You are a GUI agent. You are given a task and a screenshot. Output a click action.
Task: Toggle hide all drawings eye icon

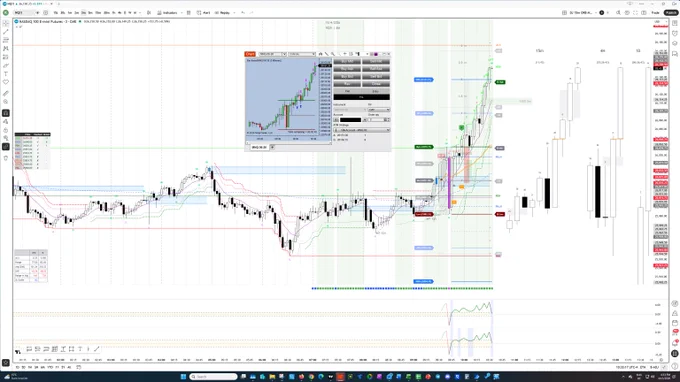(x=6, y=138)
